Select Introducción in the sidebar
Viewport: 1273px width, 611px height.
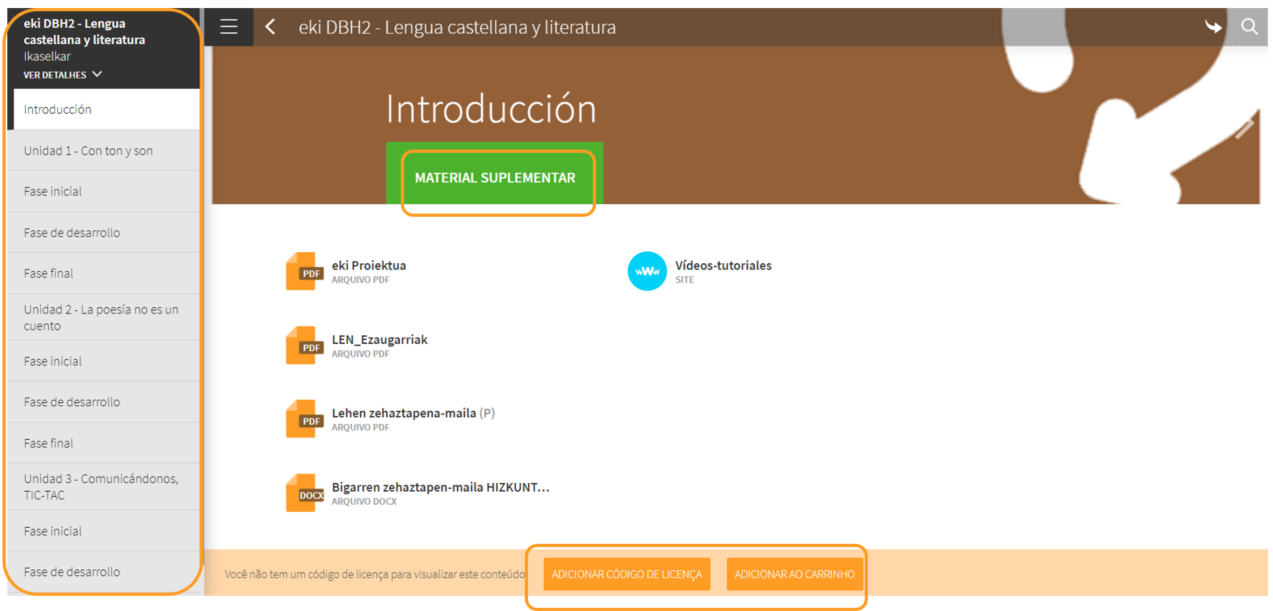point(58,110)
